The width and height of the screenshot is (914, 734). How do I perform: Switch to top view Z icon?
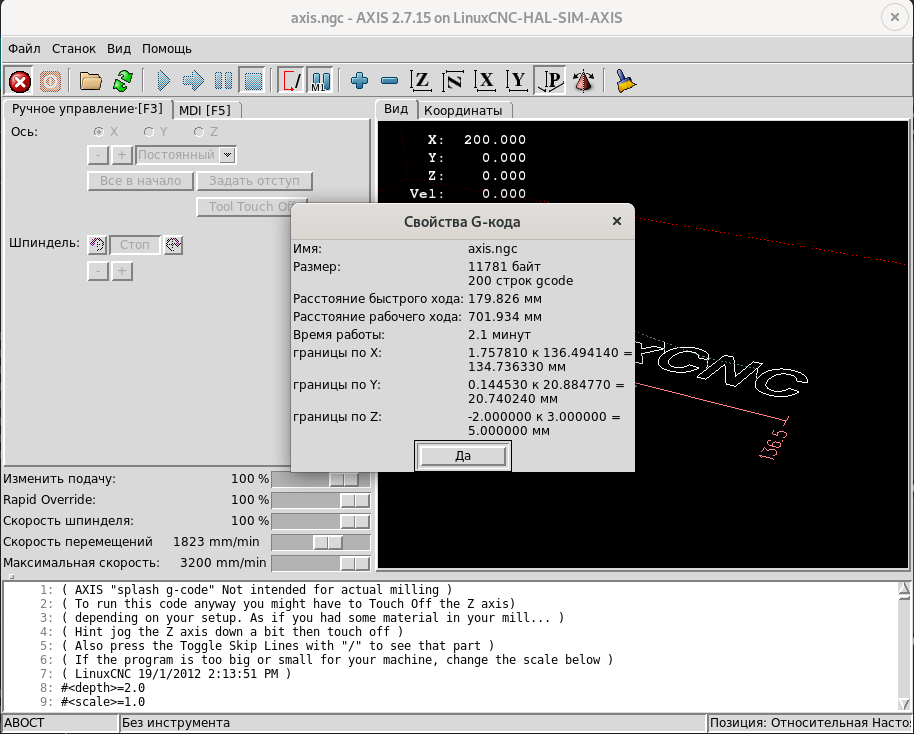[422, 81]
